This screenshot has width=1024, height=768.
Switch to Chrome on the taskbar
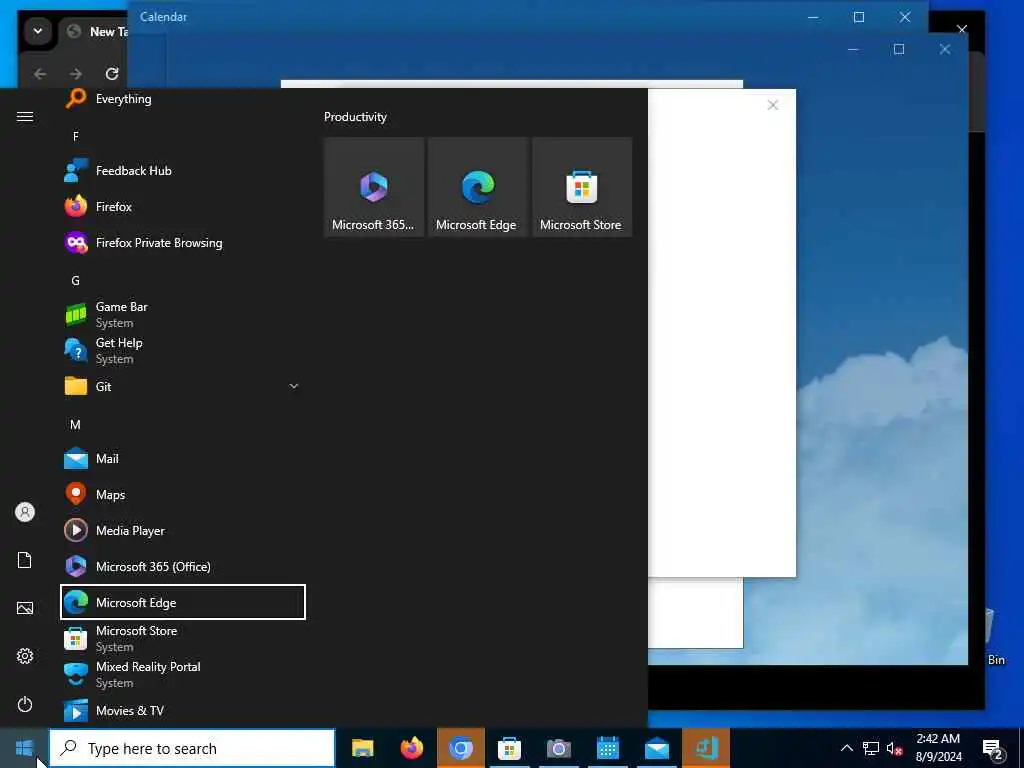pos(460,748)
